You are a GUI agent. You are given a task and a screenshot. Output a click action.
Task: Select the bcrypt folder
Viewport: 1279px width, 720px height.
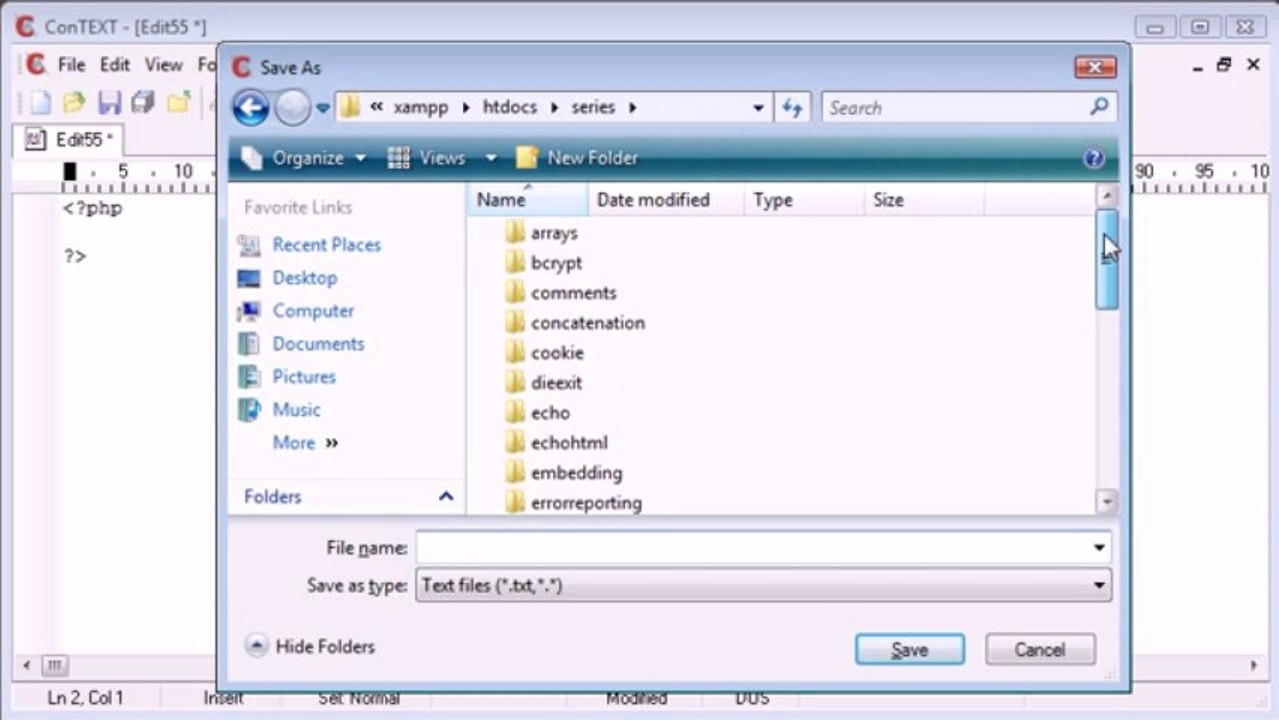(543, 263)
